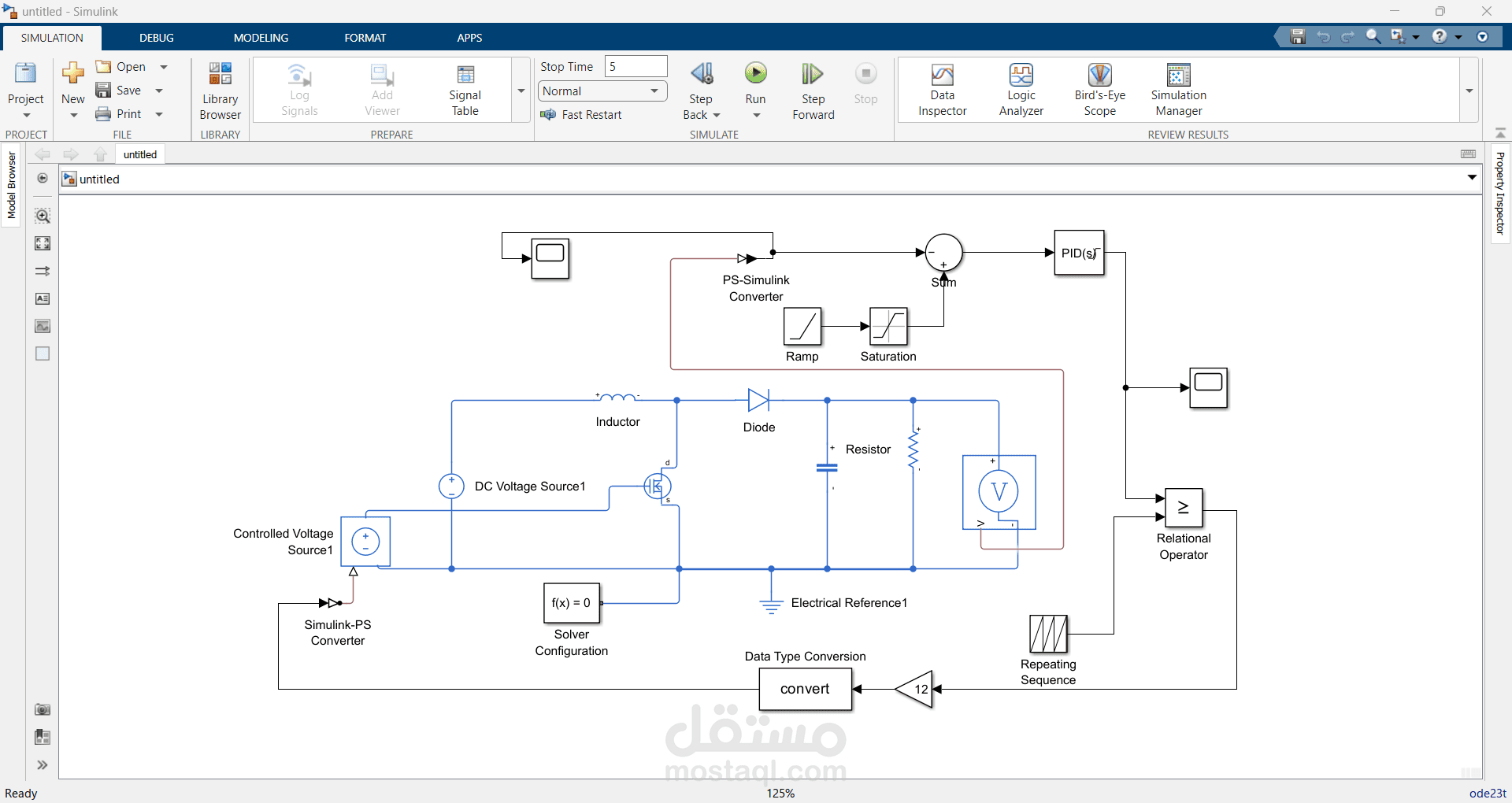Screen dimensions: 1512x803
Task: Open Signal Table
Action: coord(465,91)
